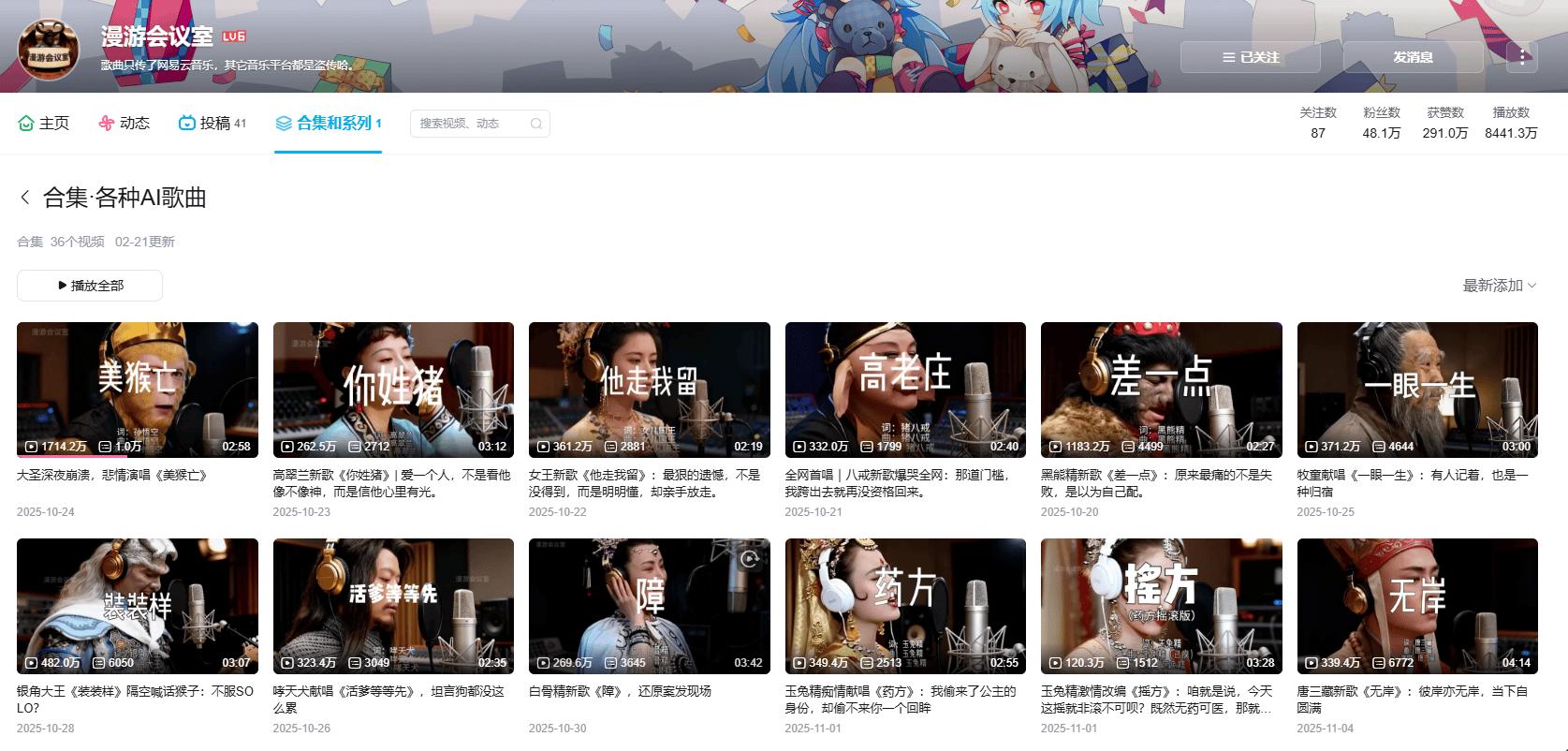Screen dimensions: 1568x751
Task: Click the 粉丝数 48.1万 follower count
Action: click(x=1381, y=123)
